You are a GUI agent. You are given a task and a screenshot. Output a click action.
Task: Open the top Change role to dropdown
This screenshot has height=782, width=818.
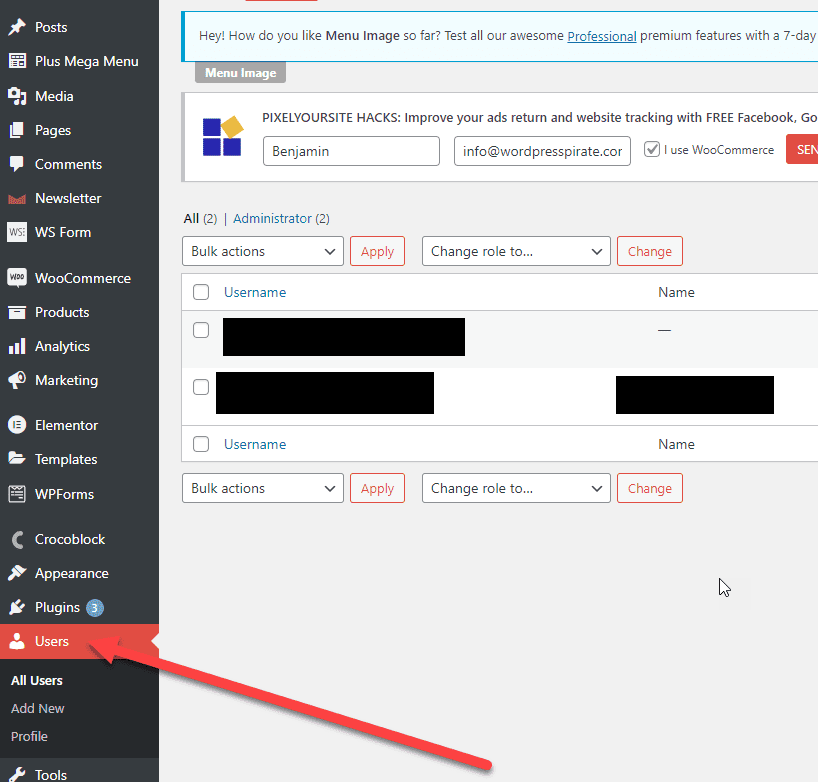(x=516, y=251)
